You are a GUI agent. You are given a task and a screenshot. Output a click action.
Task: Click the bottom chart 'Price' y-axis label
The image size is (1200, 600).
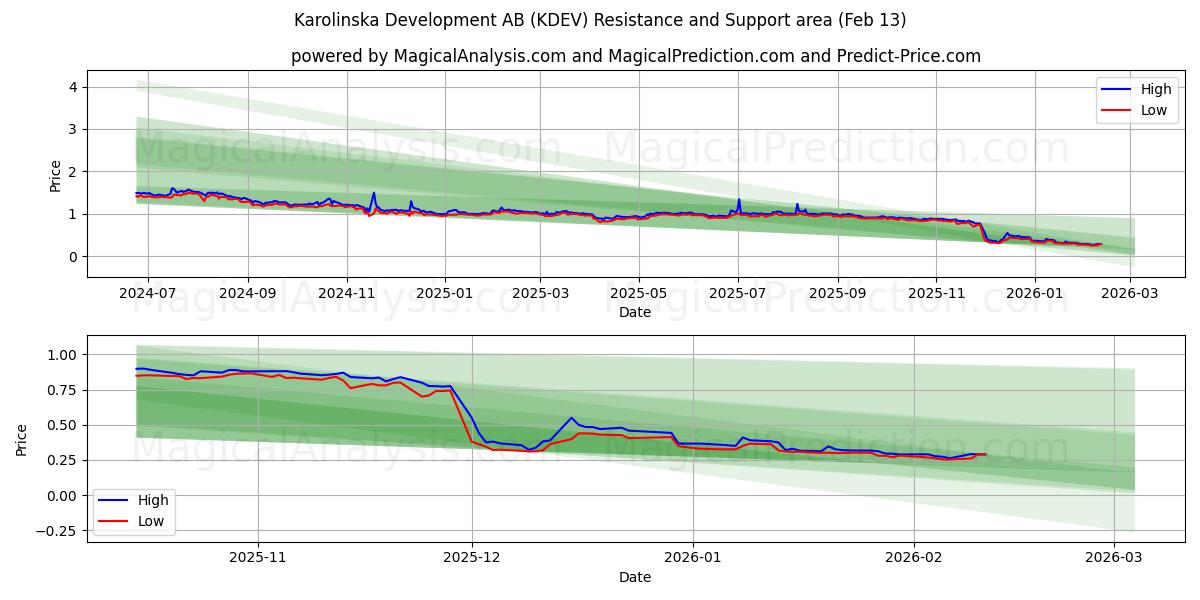22,439
